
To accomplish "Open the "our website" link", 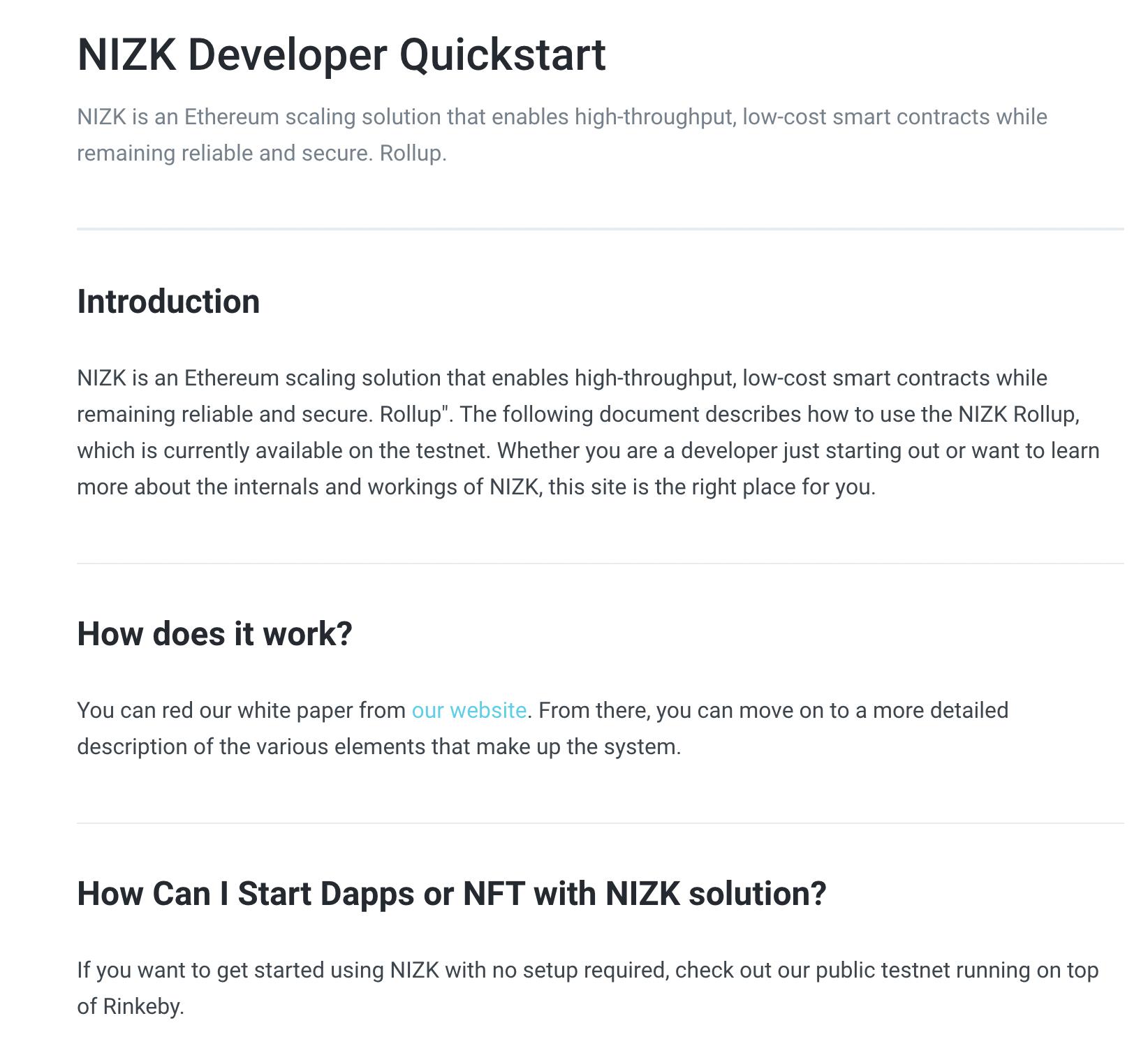I will (x=469, y=710).
